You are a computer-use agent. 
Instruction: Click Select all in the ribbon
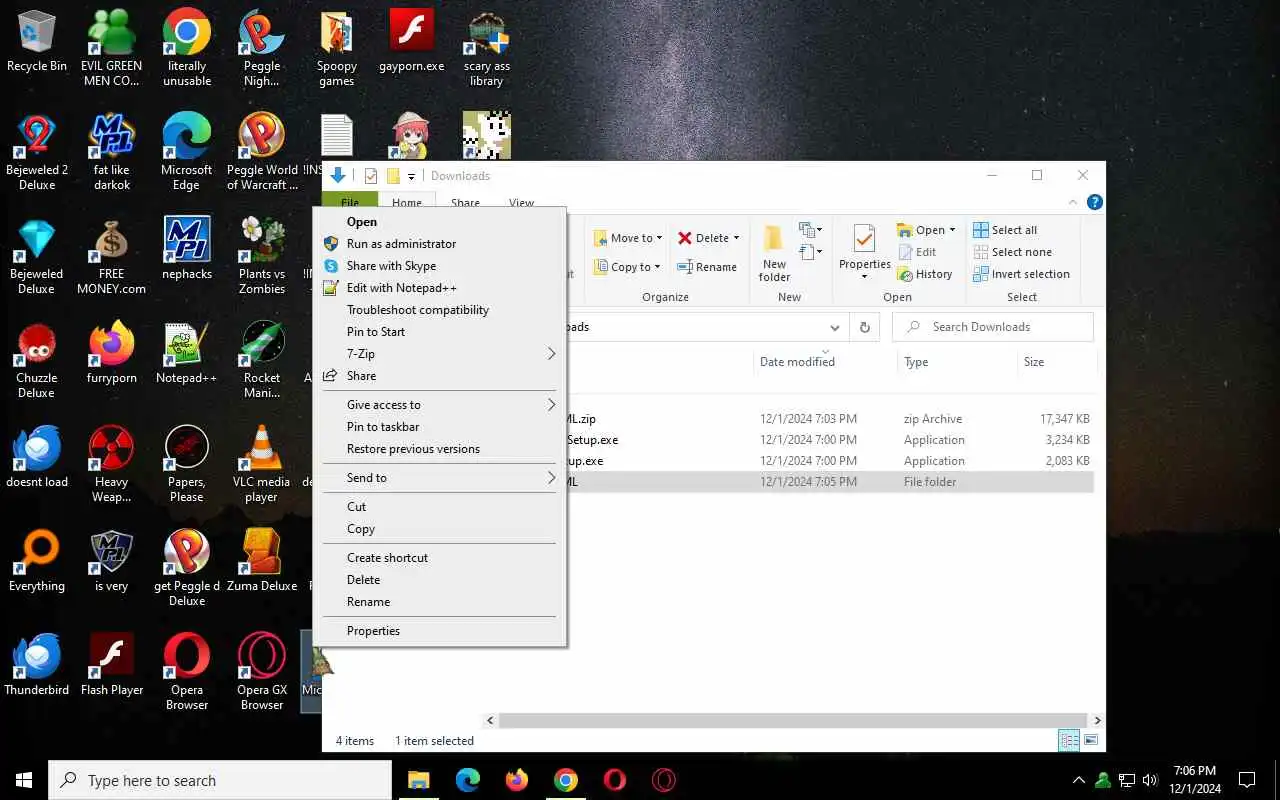point(1005,230)
